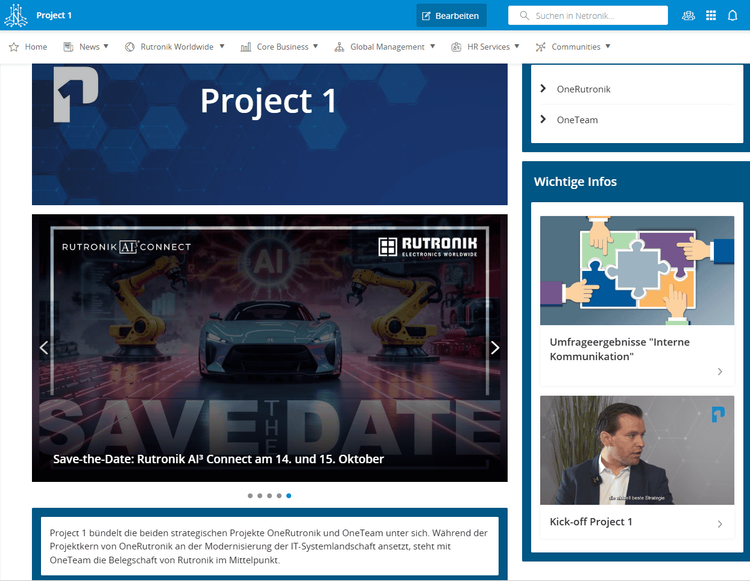Expand the Global Management dropdown arrow
Image resolution: width=750 pixels, height=581 pixels.
(432, 46)
